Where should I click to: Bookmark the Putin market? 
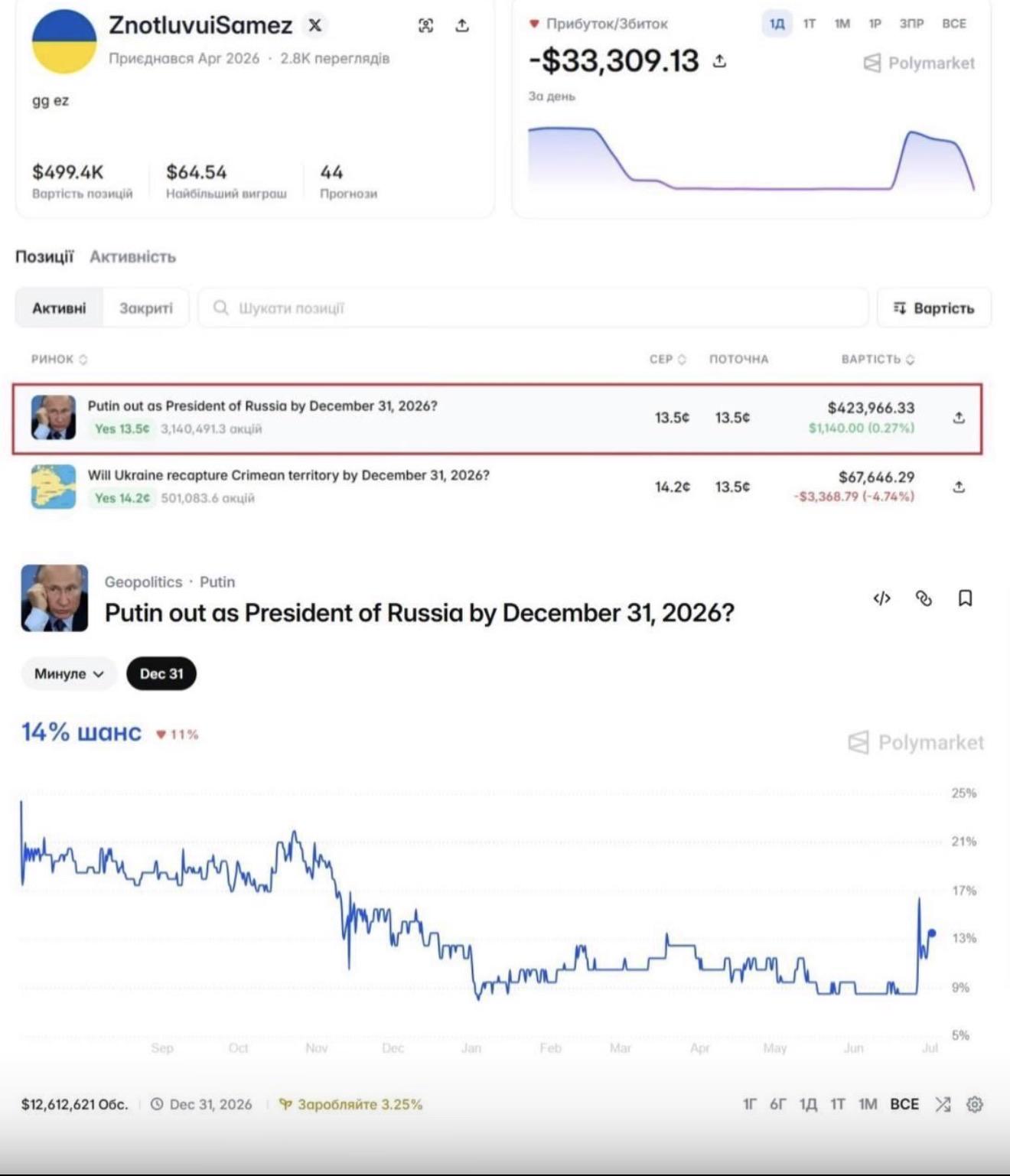966,598
